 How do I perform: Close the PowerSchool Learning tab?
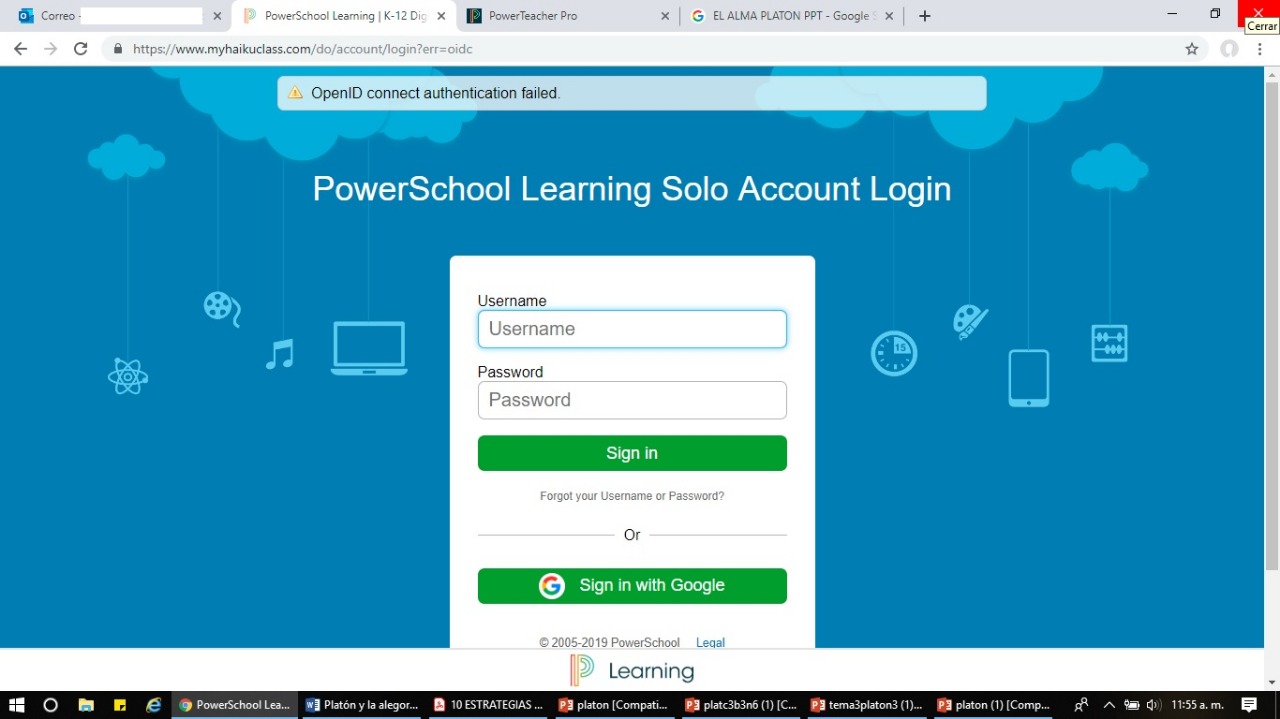441,16
